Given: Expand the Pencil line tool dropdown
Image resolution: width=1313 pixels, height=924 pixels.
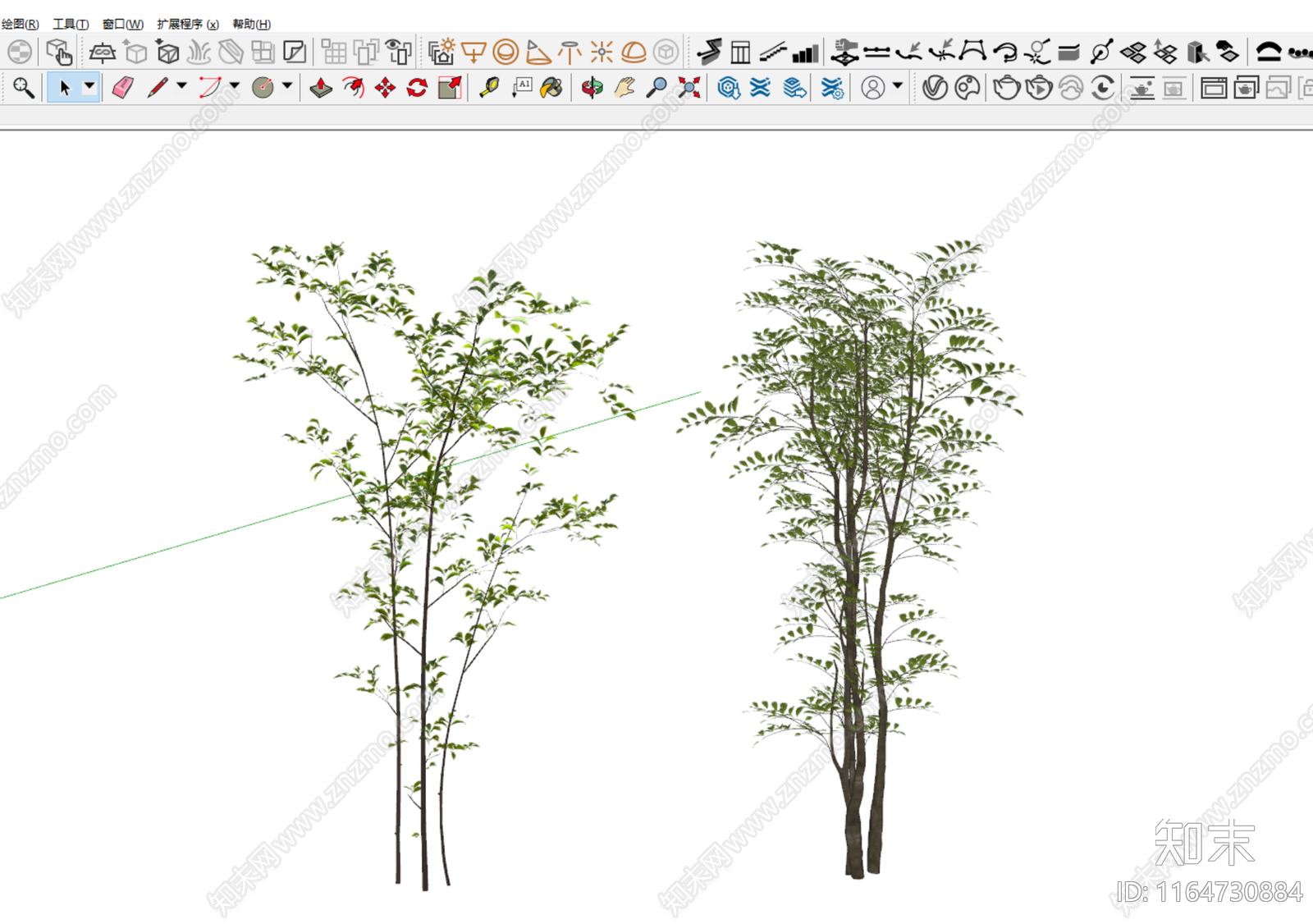Looking at the screenshot, I should pos(182,85).
